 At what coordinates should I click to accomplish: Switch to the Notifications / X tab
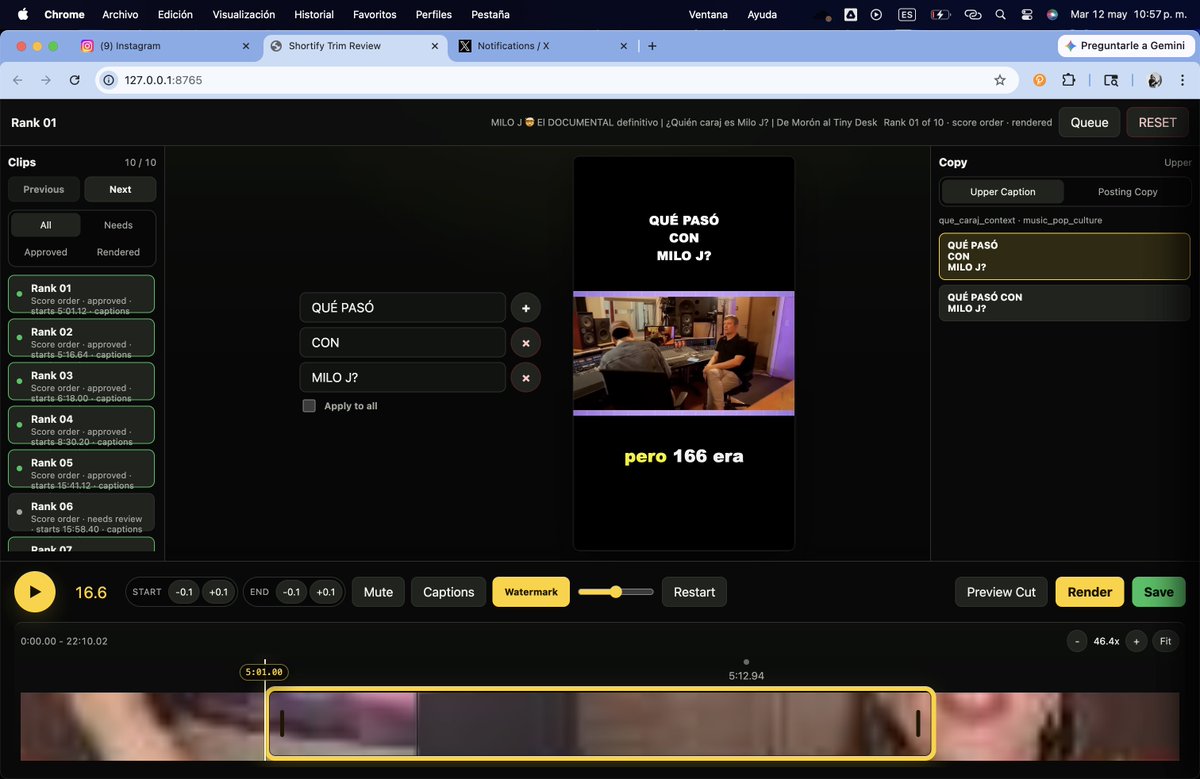pos(545,46)
